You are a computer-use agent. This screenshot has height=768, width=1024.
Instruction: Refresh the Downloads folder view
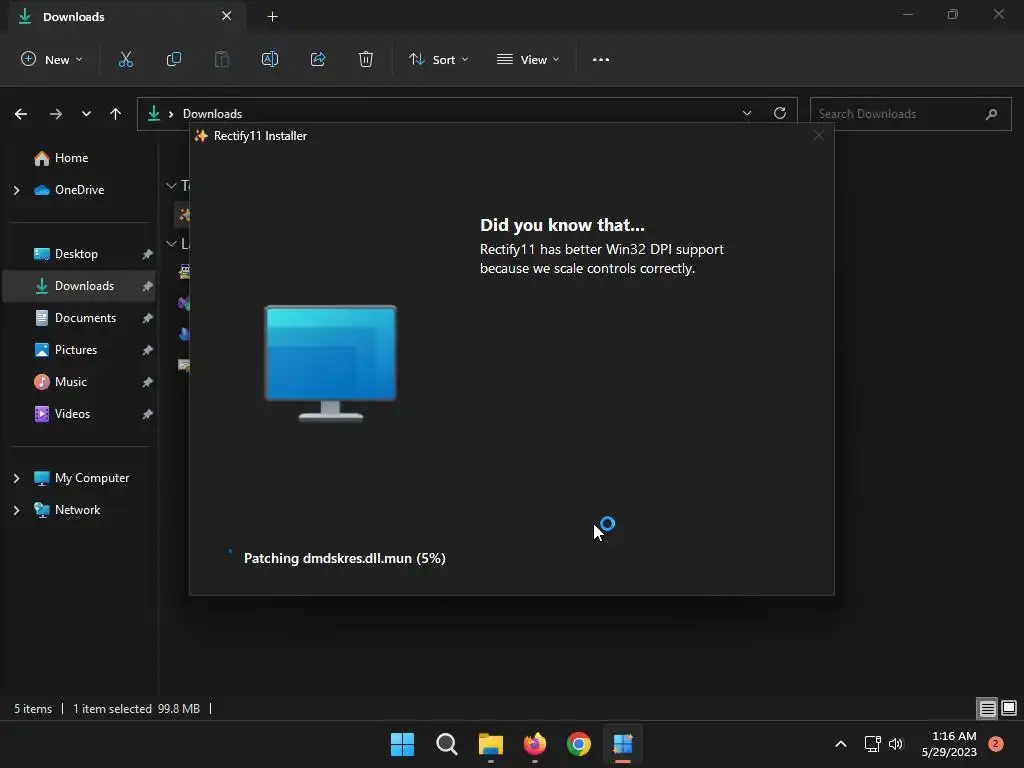(780, 113)
